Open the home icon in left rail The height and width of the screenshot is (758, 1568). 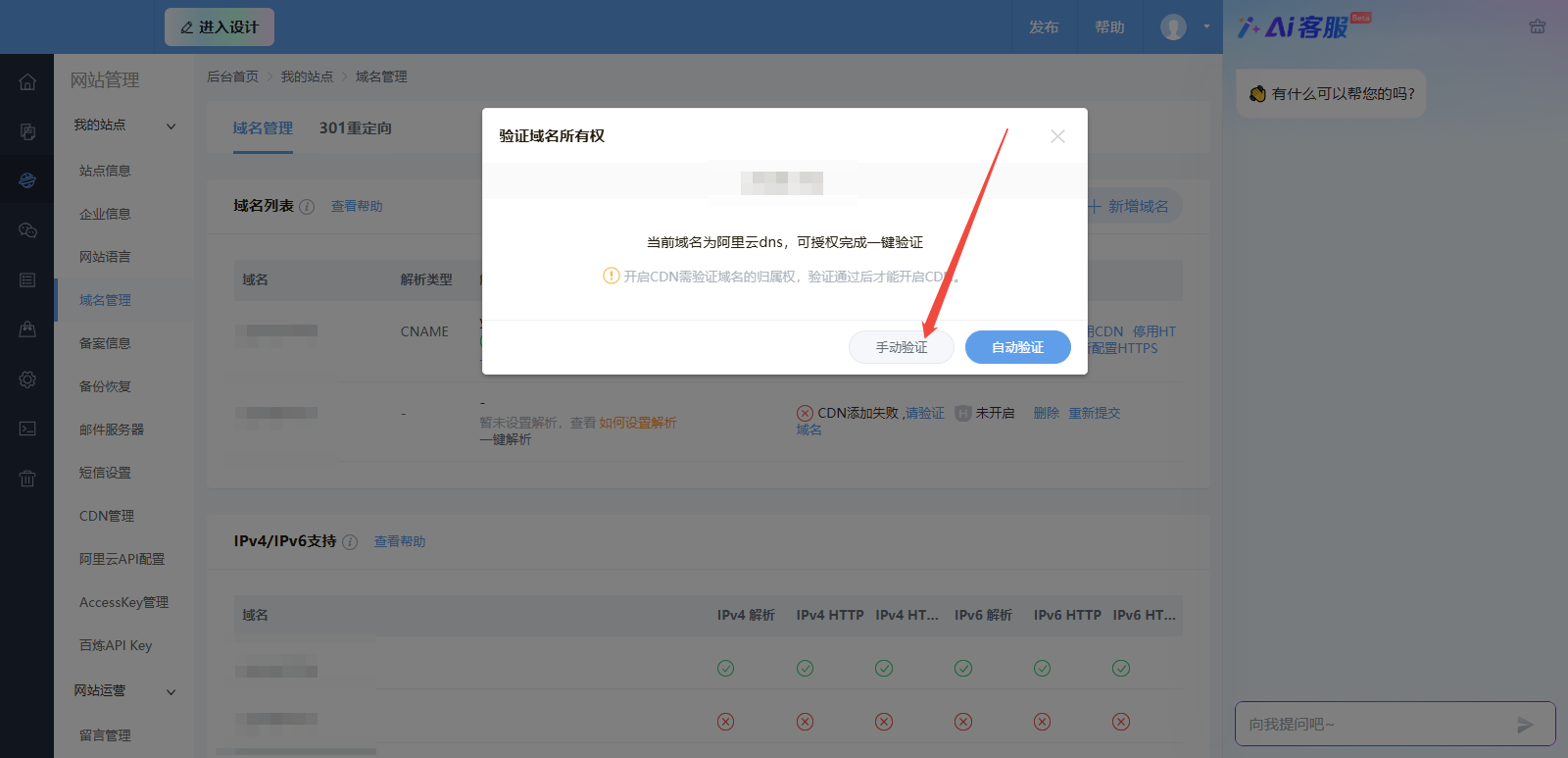[x=27, y=82]
